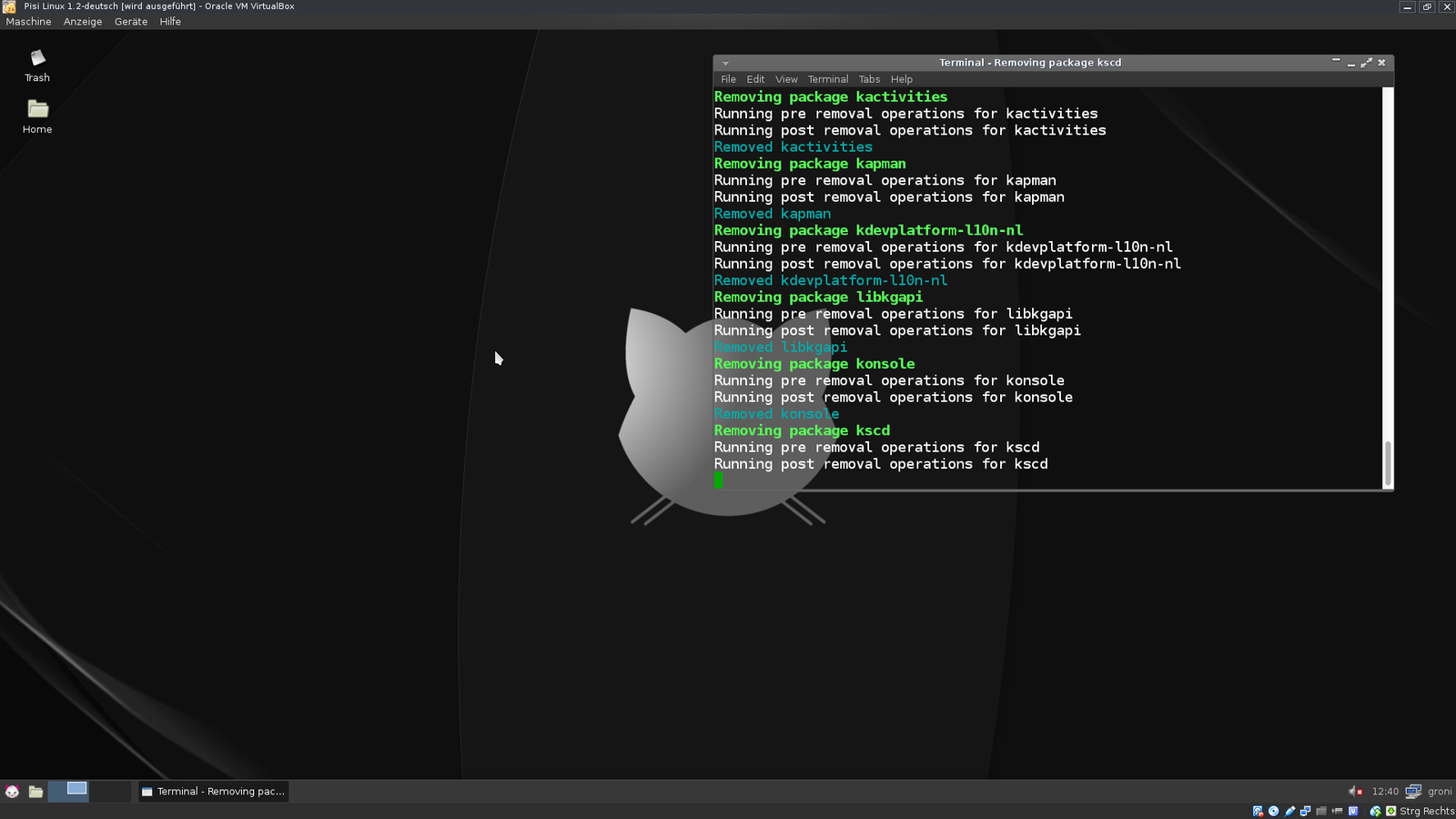Image resolution: width=1456 pixels, height=819 pixels.
Task: Switch to the first workspace in the pager
Action: point(68,791)
